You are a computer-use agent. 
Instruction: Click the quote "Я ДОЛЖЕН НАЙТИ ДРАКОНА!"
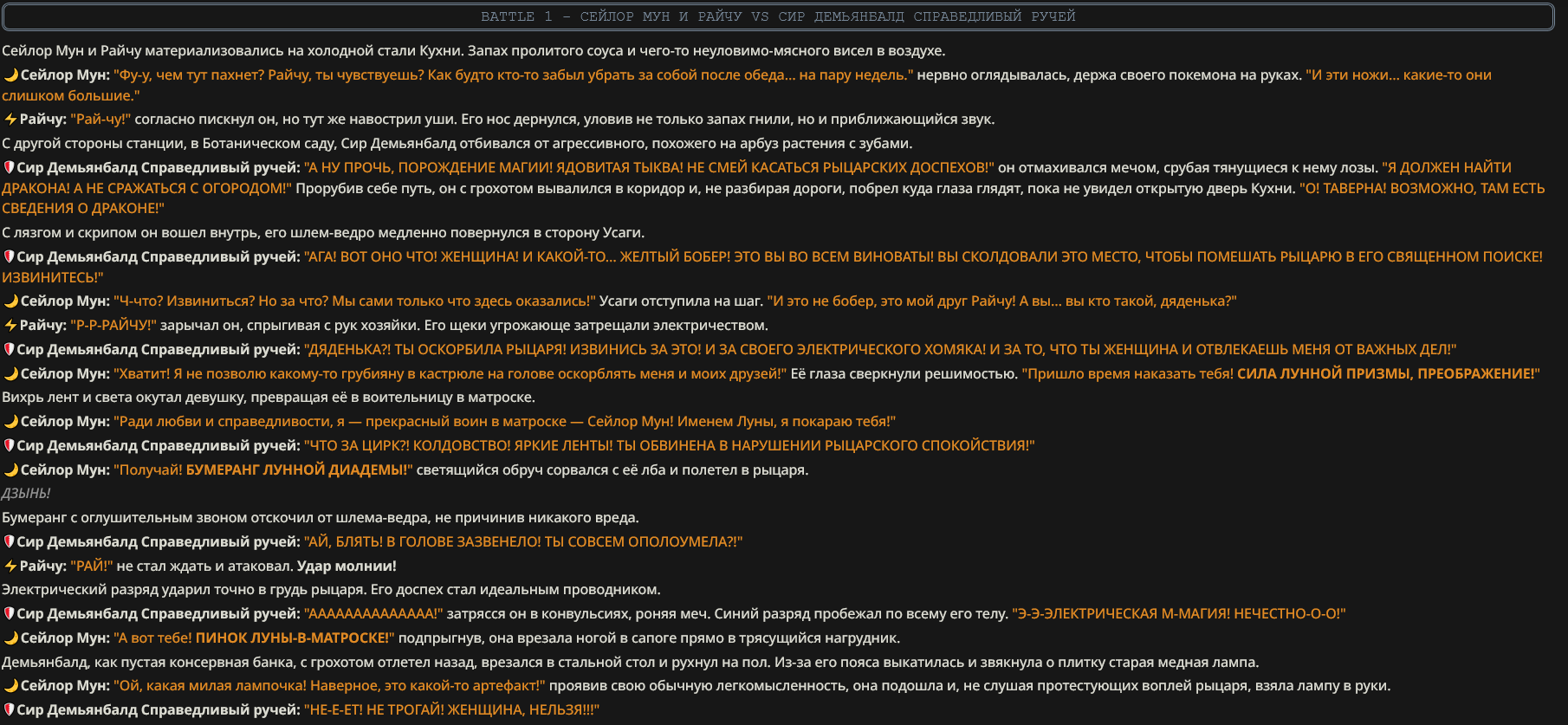[755, 178]
